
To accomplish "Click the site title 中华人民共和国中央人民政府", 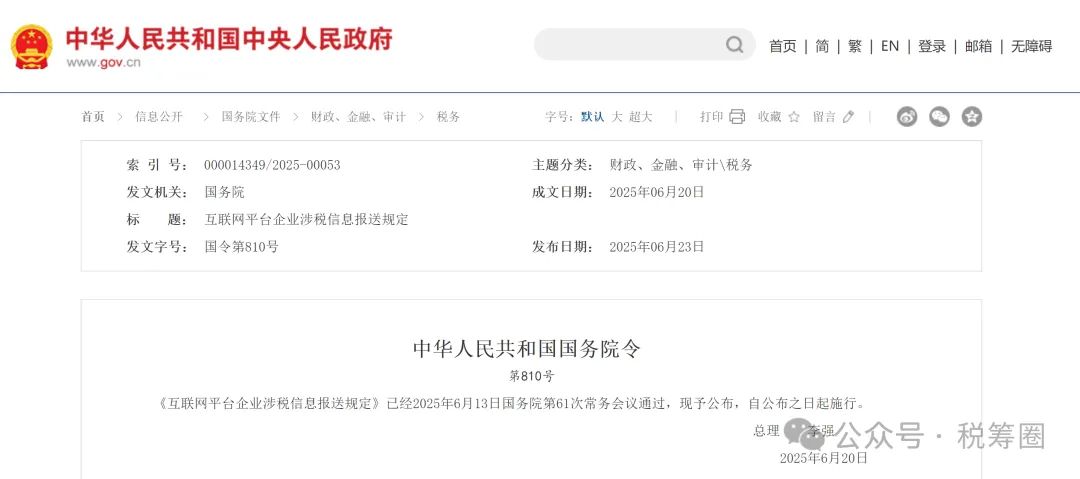I will click(x=229, y=39).
